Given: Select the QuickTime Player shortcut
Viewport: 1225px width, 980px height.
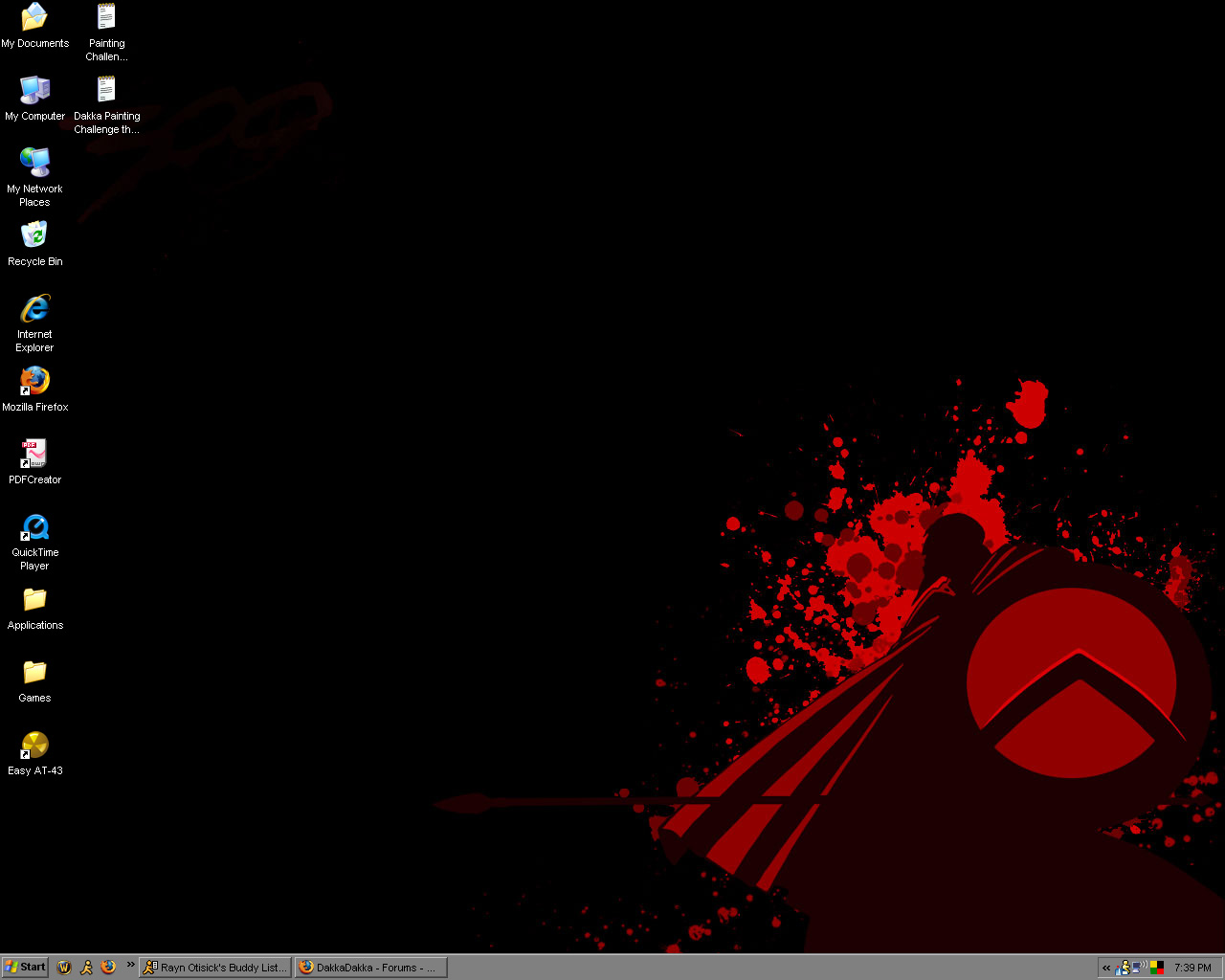Looking at the screenshot, I should (34, 542).
